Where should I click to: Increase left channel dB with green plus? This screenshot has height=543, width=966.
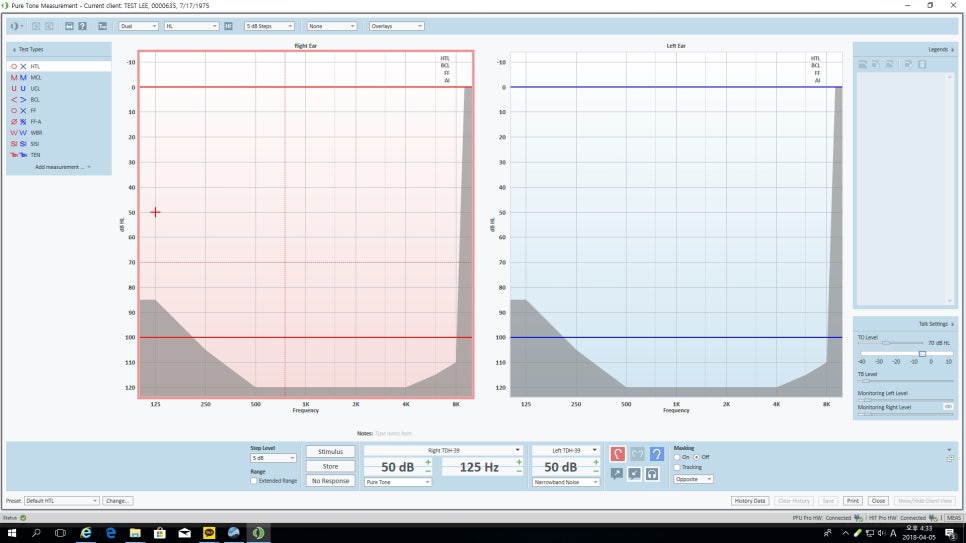tap(596, 462)
